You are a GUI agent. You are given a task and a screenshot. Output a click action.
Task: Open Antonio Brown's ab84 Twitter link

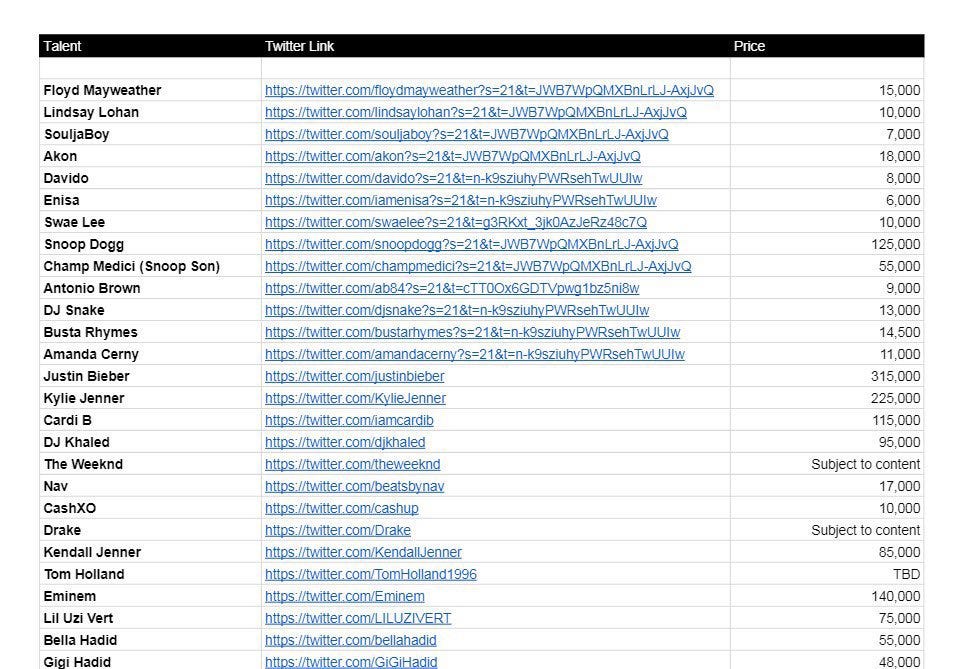452,289
